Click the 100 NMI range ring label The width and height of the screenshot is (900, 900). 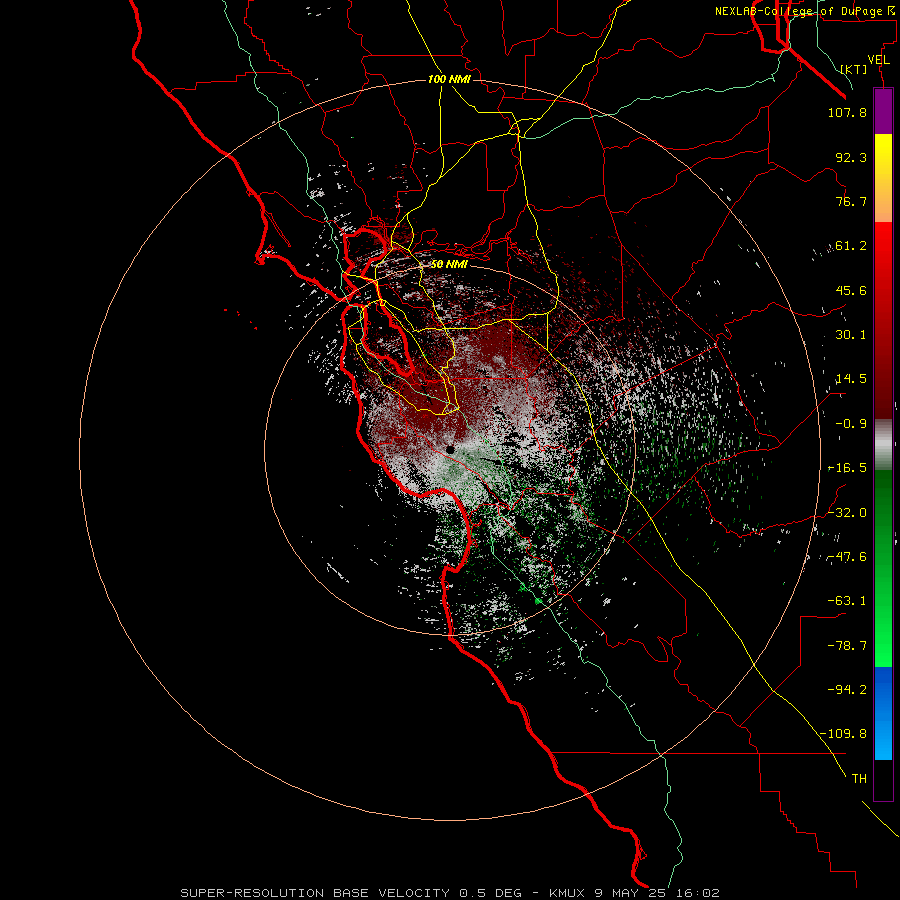(x=449, y=79)
